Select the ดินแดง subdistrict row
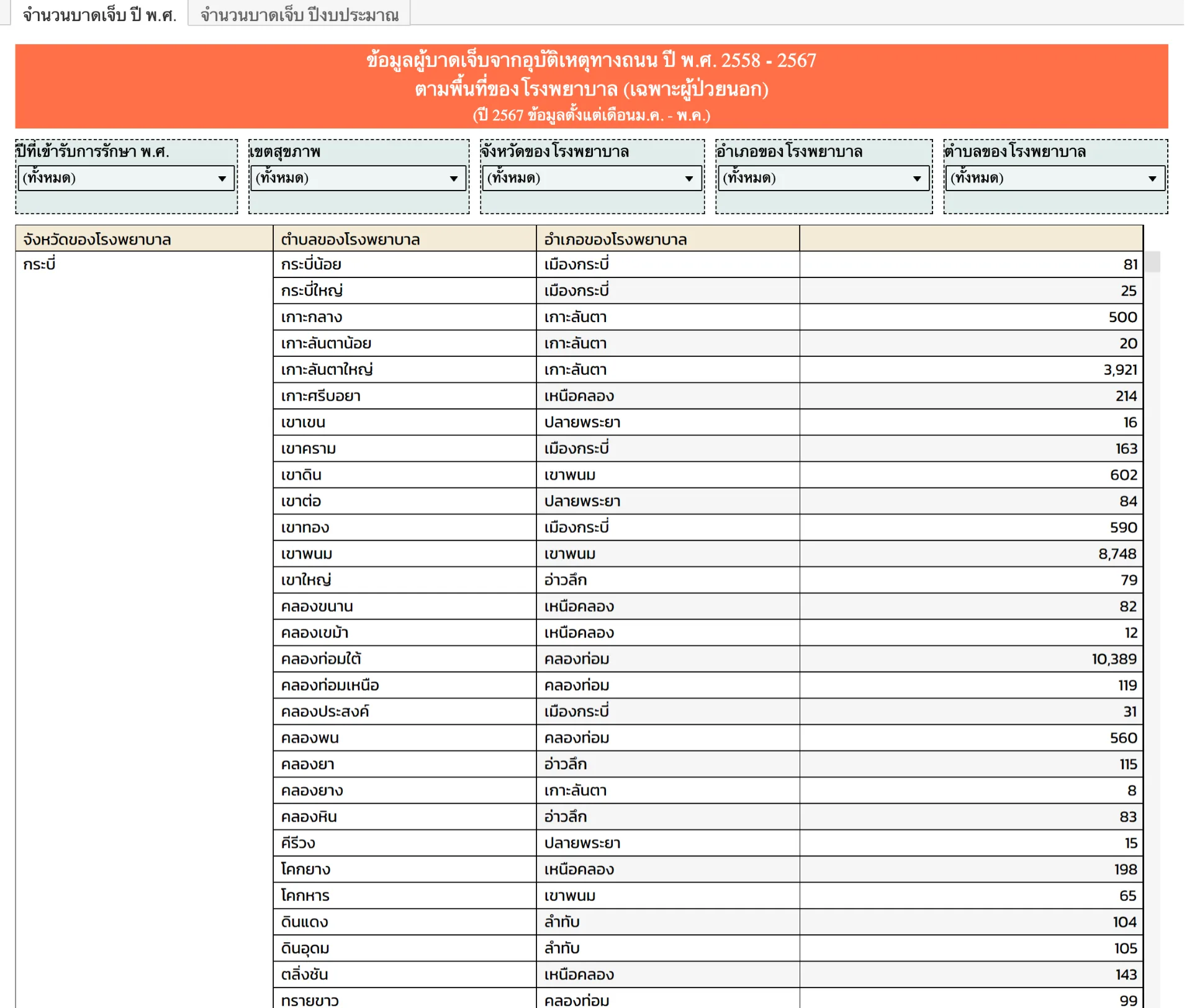The image size is (1192, 1008). (405, 922)
